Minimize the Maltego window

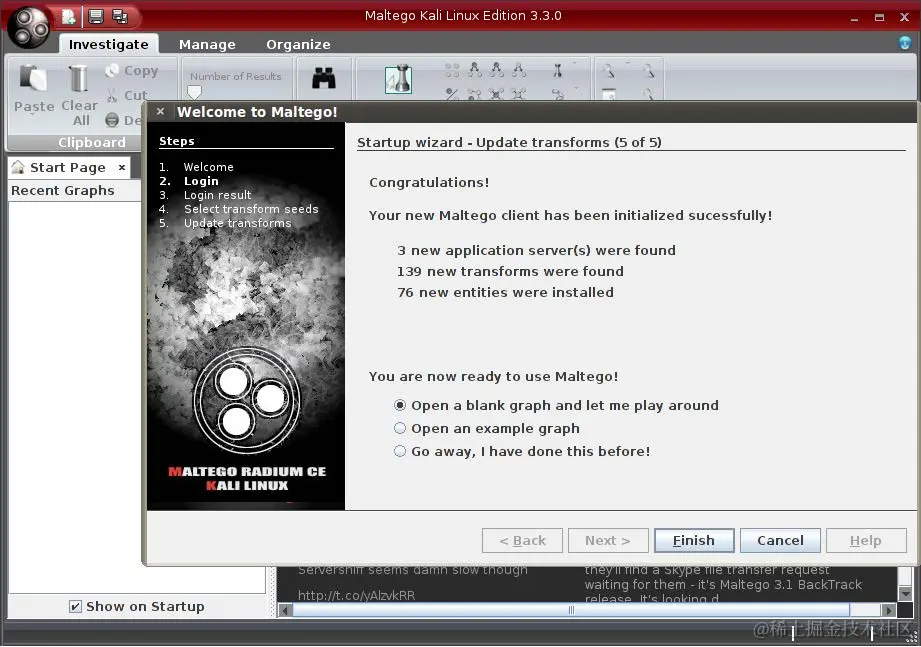854,18
